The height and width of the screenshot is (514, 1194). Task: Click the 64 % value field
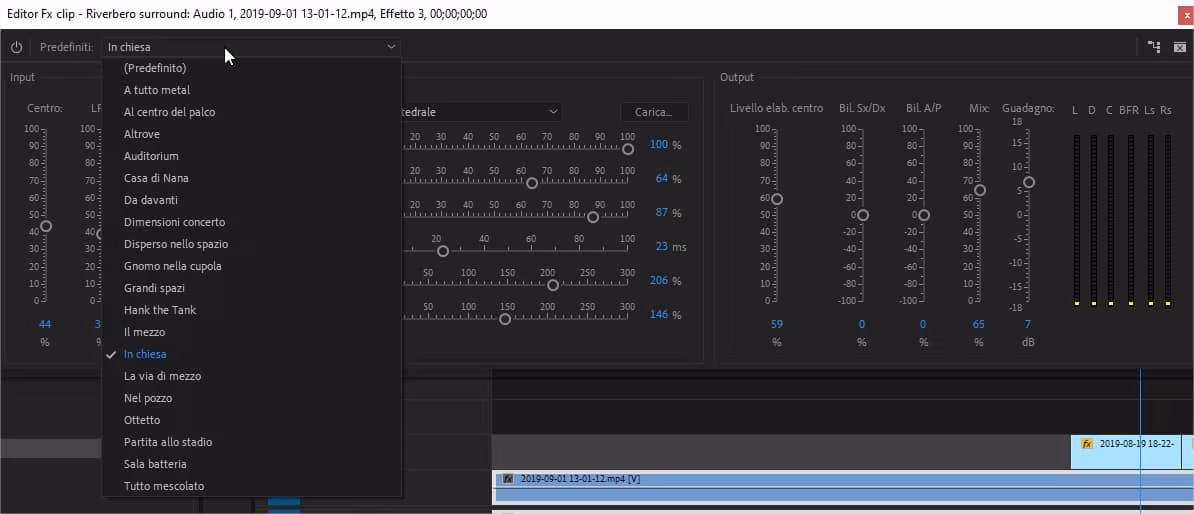coord(662,179)
